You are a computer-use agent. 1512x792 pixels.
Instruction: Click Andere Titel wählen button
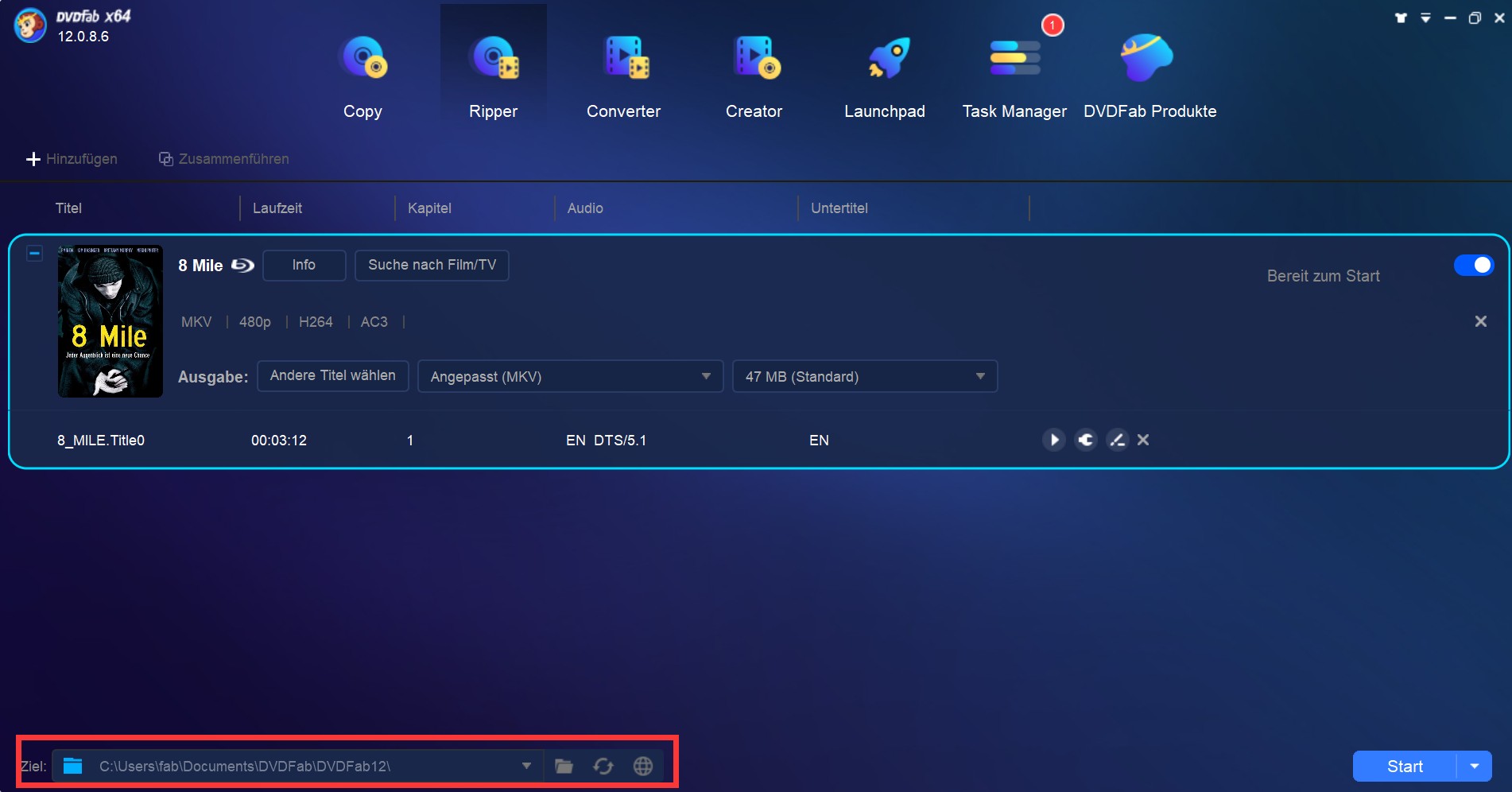tap(332, 376)
